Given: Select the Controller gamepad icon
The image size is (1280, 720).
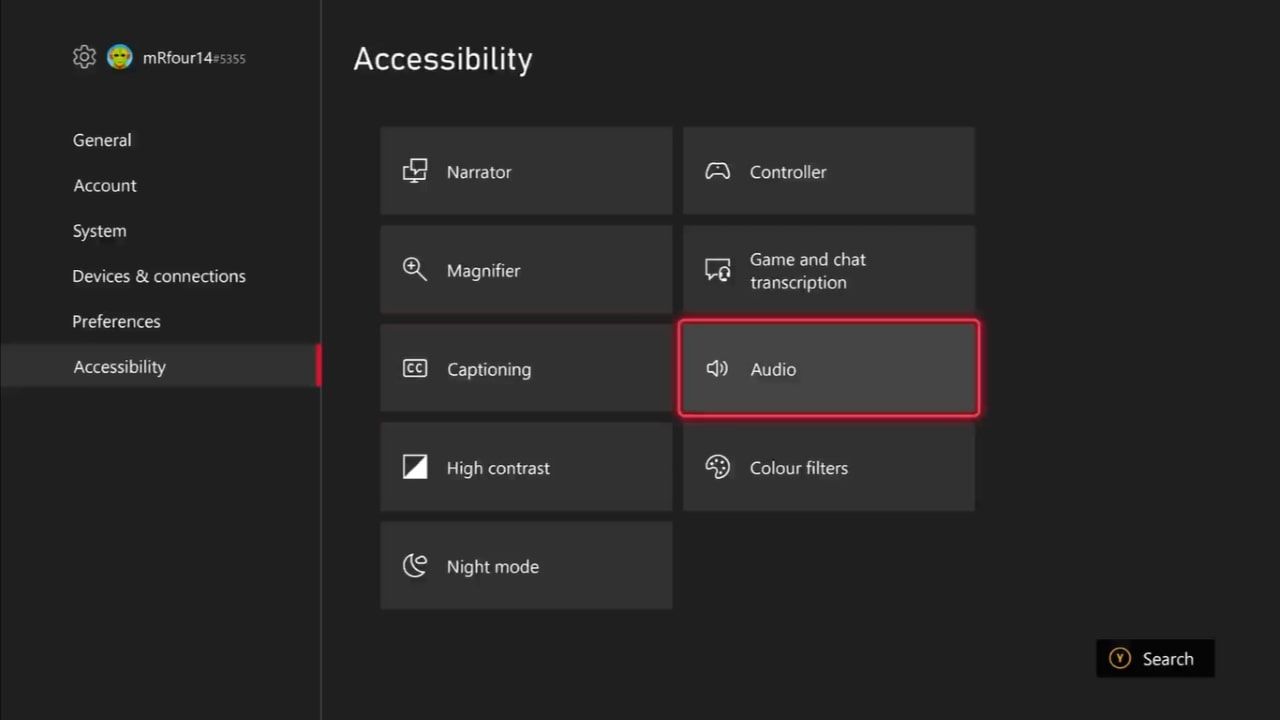Looking at the screenshot, I should (718, 171).
